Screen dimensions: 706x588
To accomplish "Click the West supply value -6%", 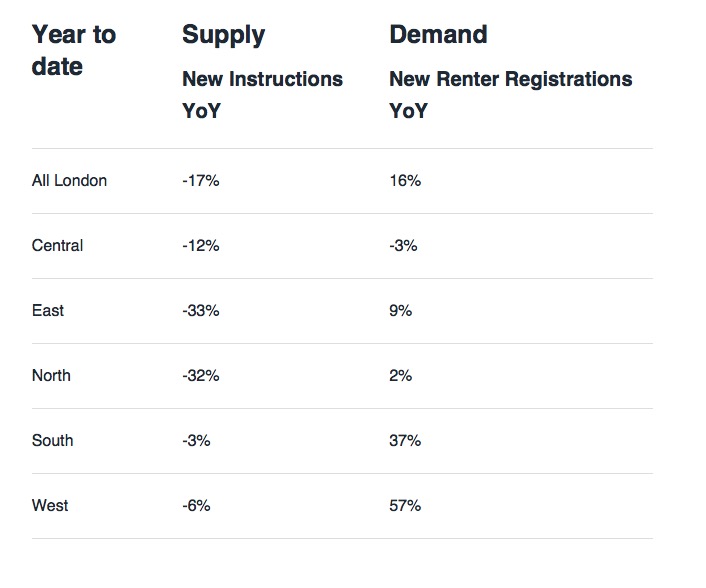I will tap(196, 506).
